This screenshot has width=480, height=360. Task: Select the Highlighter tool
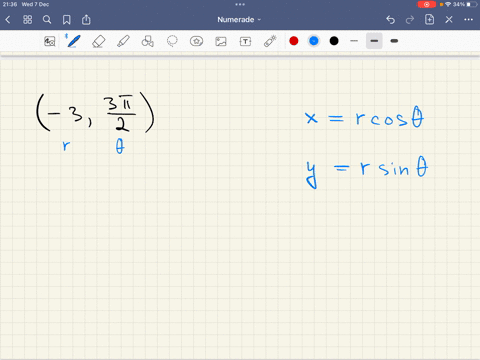tap(123, 41)
